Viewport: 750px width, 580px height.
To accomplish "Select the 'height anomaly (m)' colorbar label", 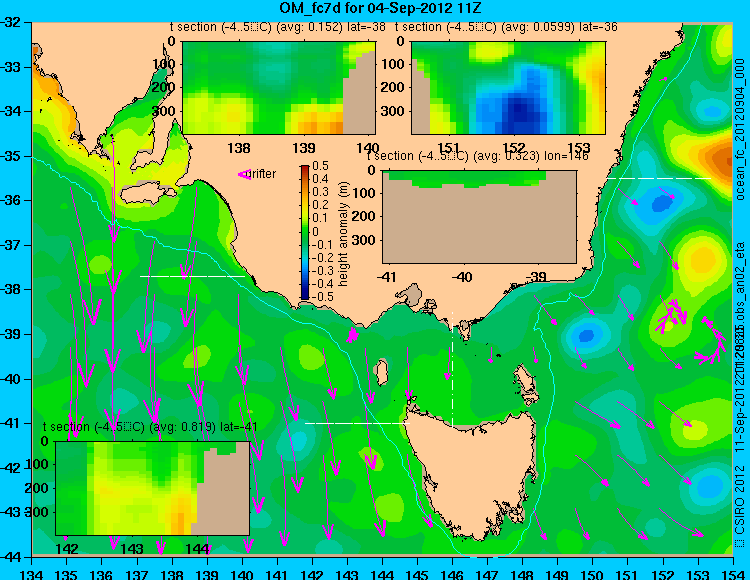I will tap(343, 234).
